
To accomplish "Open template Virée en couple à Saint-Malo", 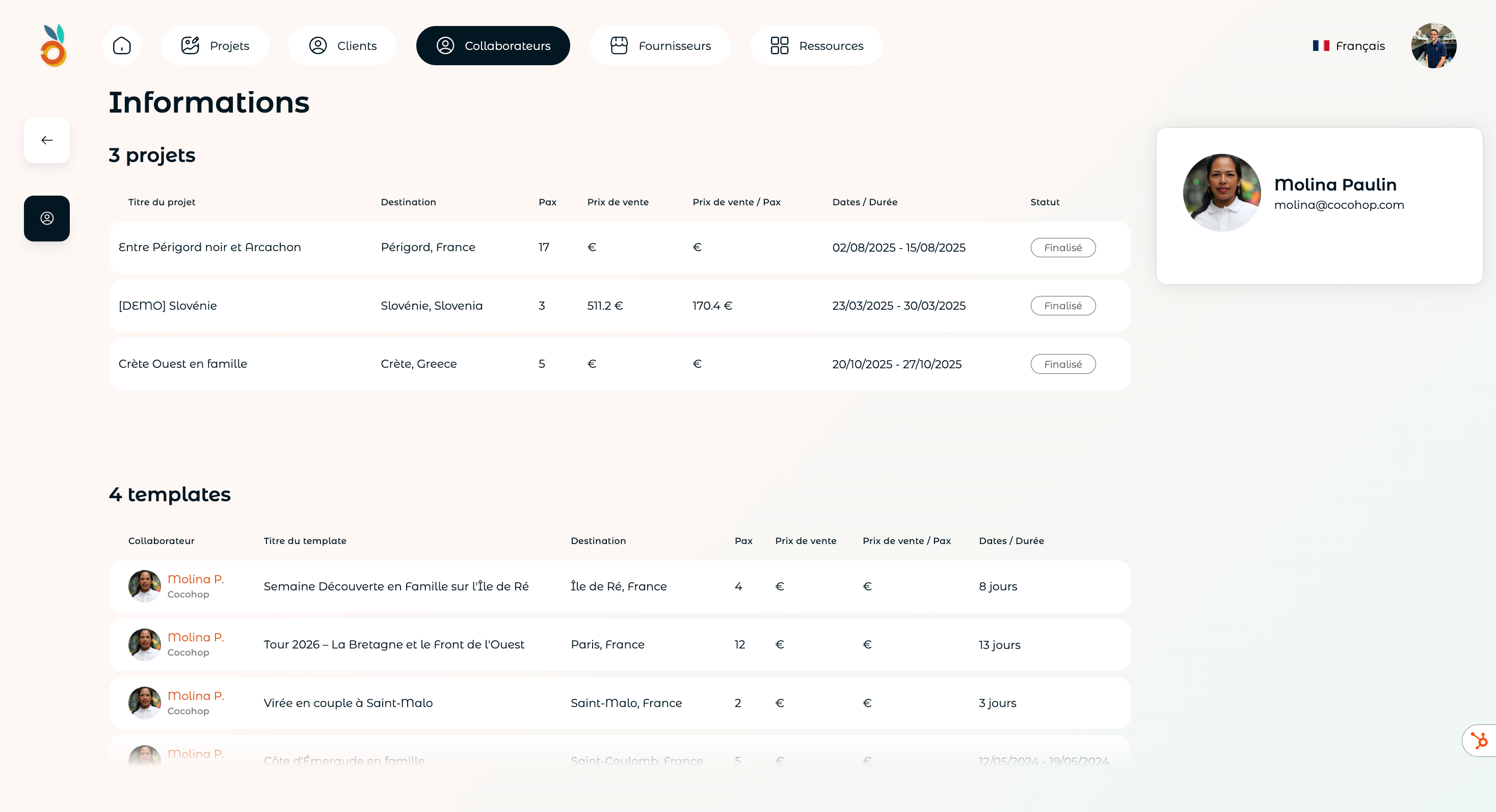I will click(348, 703).
